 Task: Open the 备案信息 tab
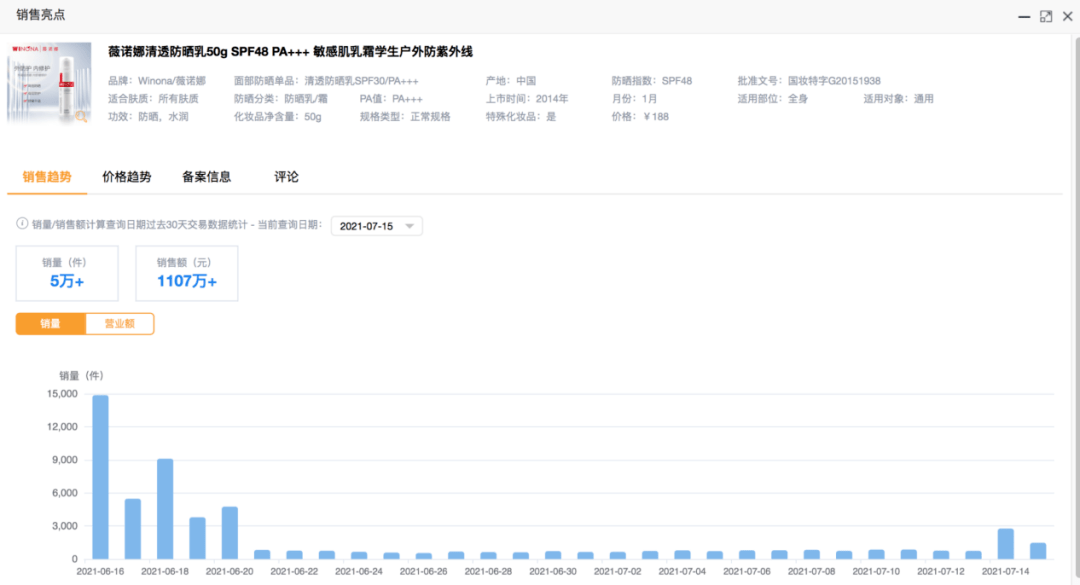pos(207,177)
